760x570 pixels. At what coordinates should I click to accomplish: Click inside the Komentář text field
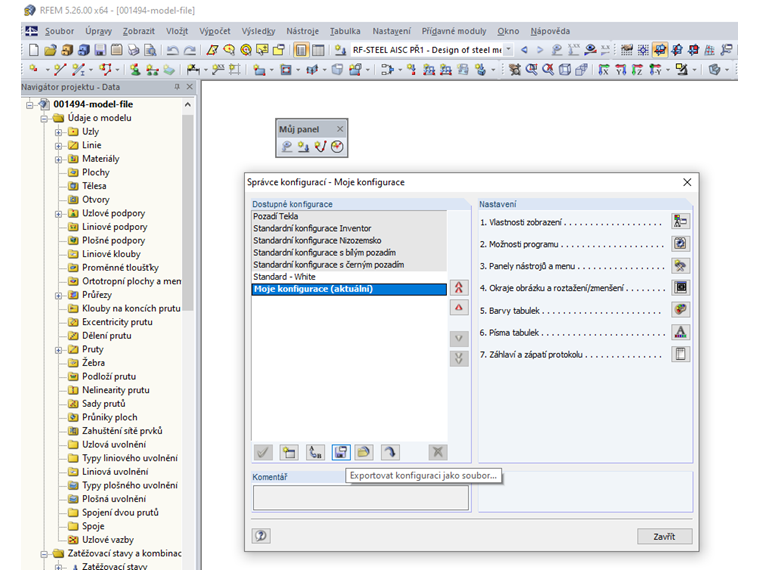[x=361, y=497]
